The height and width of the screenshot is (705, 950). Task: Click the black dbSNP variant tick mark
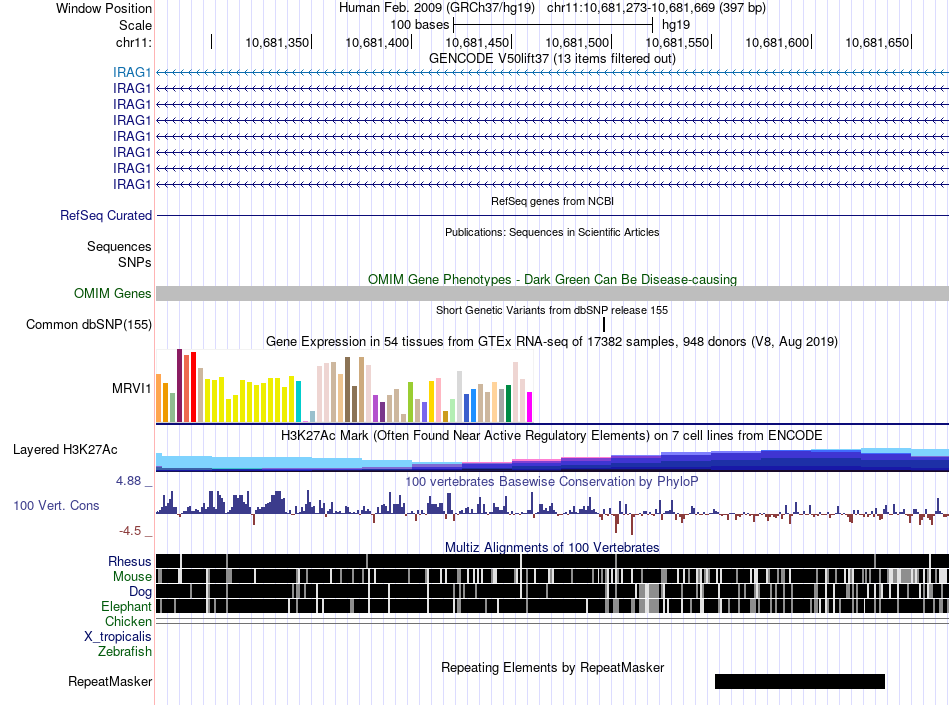pyautogui.click(x=604, y=325)
